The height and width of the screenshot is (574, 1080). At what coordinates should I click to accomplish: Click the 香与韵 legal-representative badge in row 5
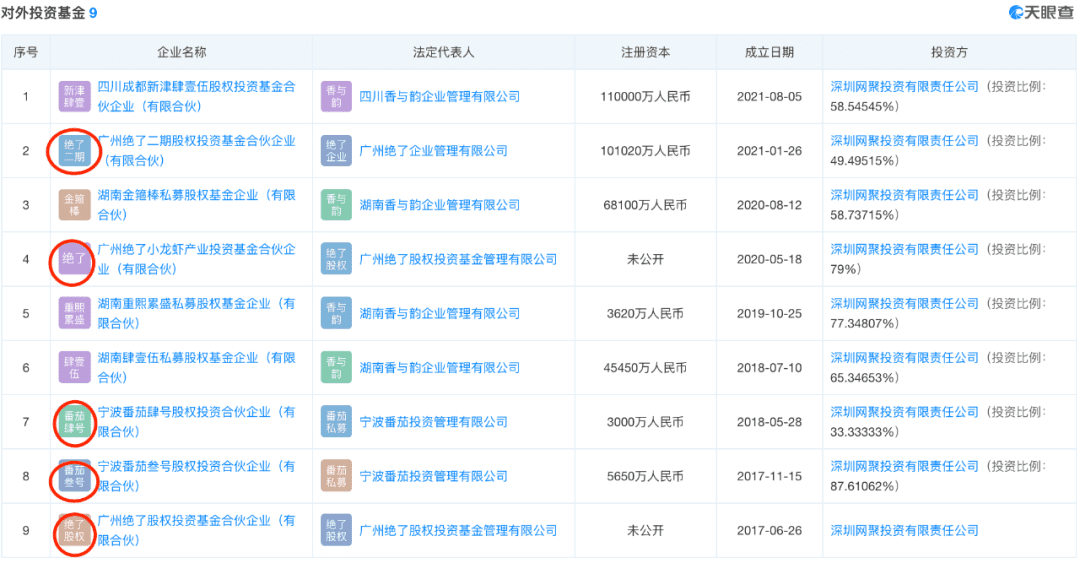pyautogui.click(x=336, y=314)
